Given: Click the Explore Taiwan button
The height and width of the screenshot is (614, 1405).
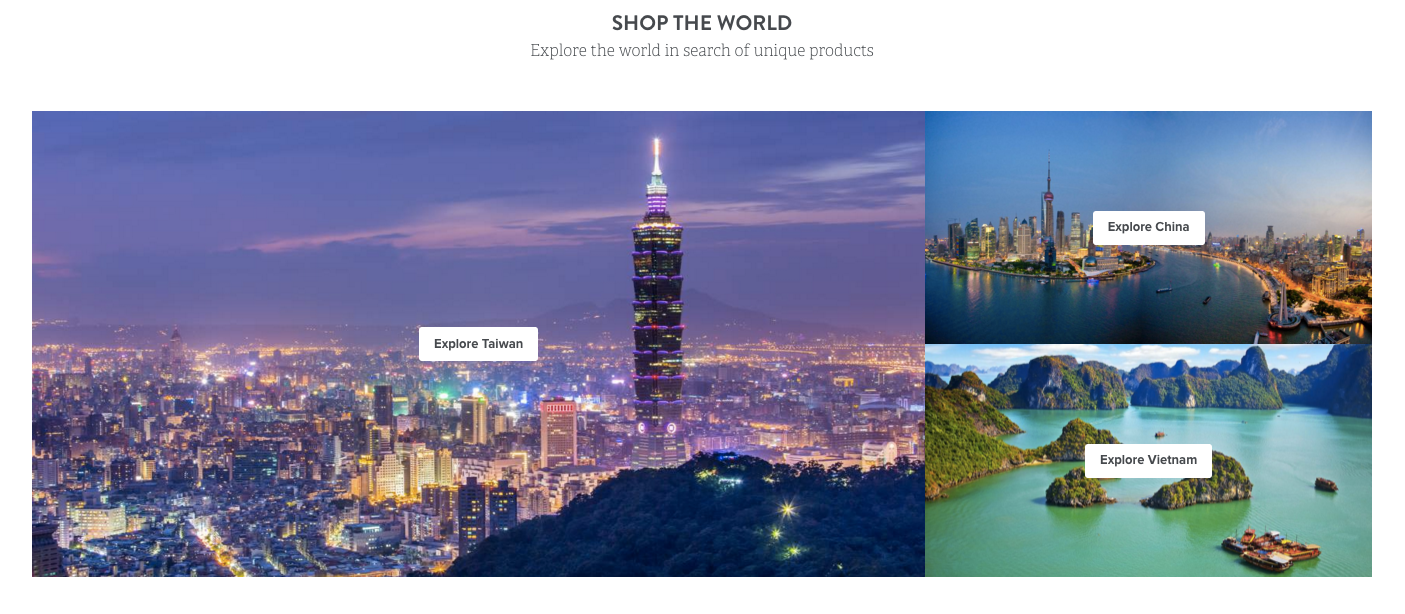Looking at the screenshot, I should [478, 344].
